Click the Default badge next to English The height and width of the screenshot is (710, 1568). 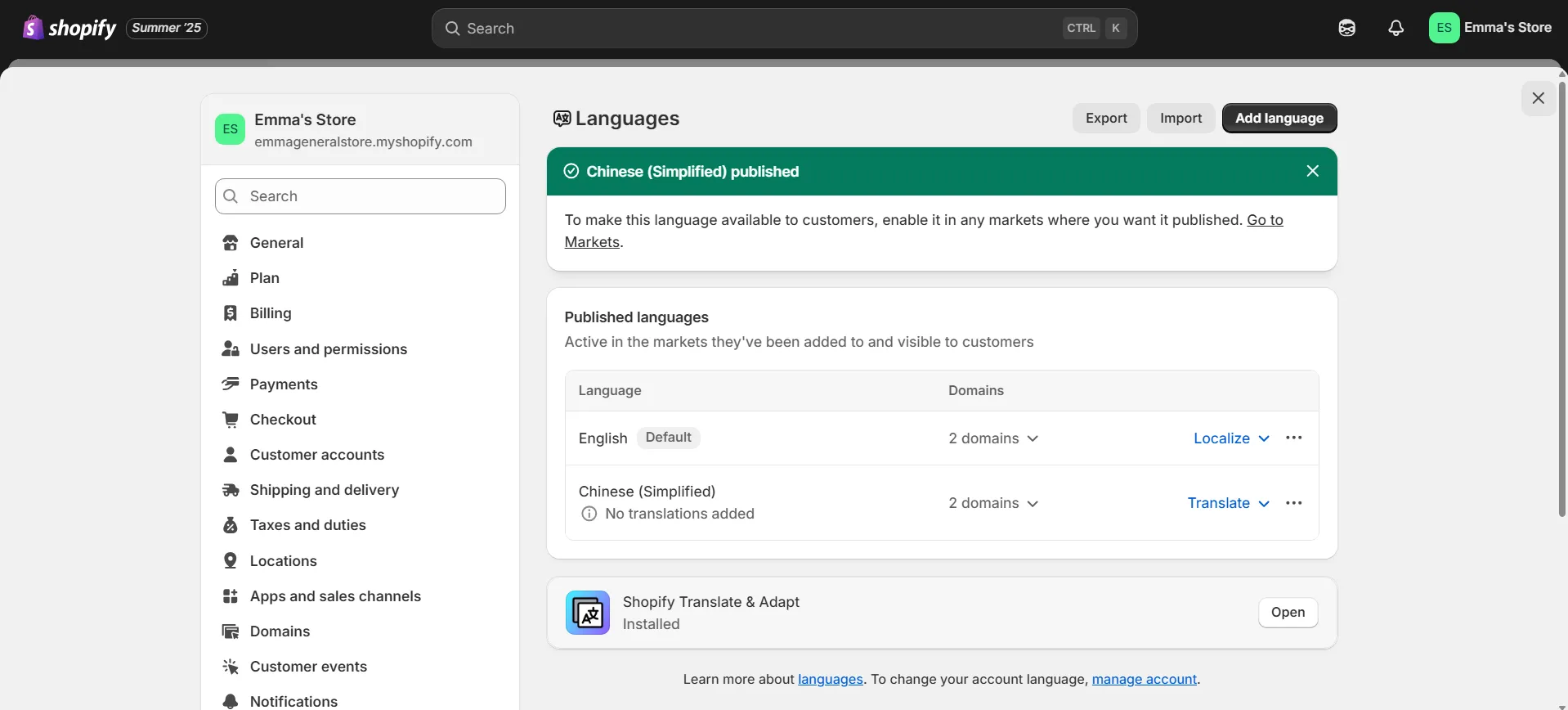click(668, 438)
